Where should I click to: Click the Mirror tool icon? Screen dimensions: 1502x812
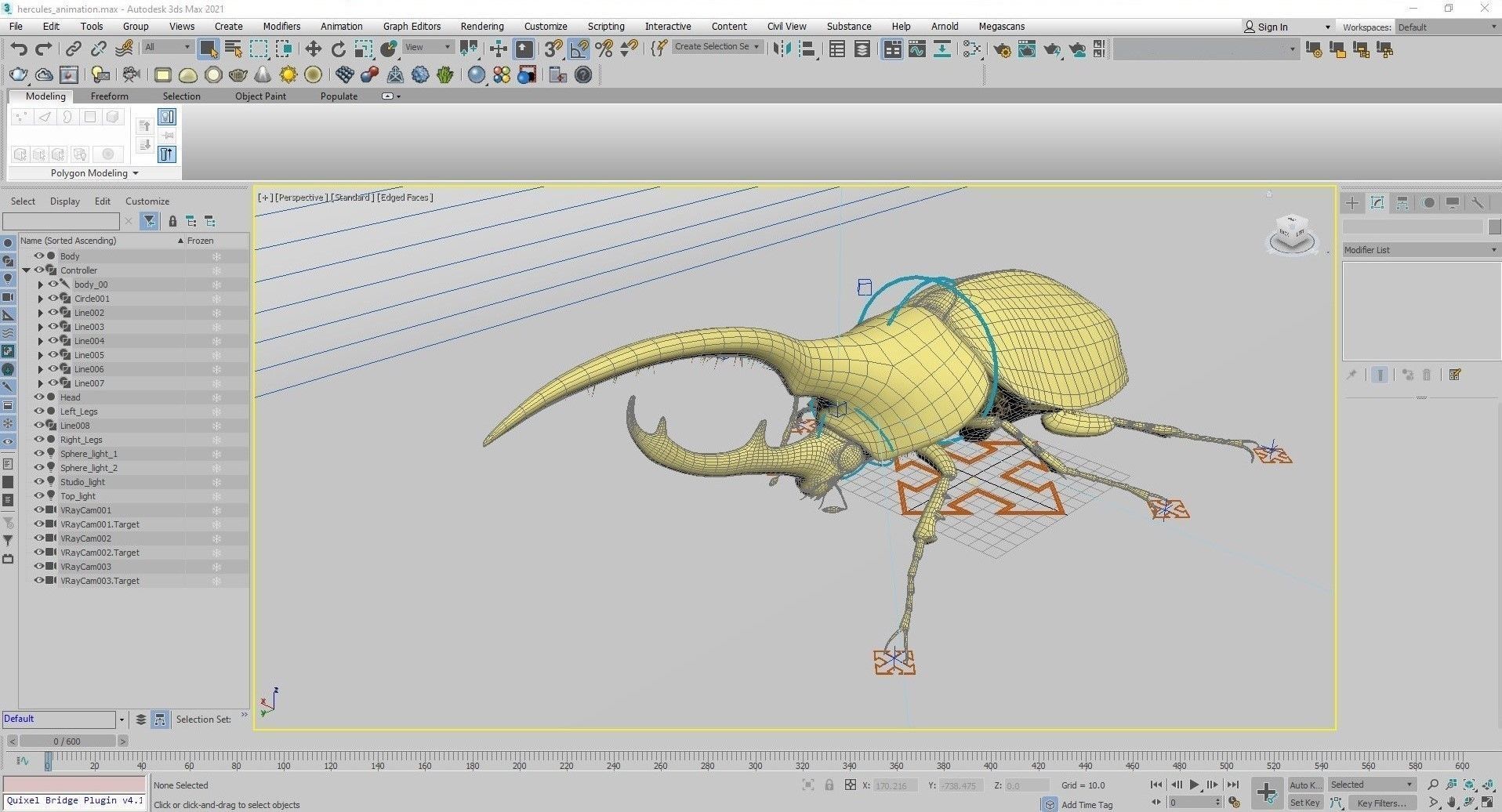tap(782, 49)
